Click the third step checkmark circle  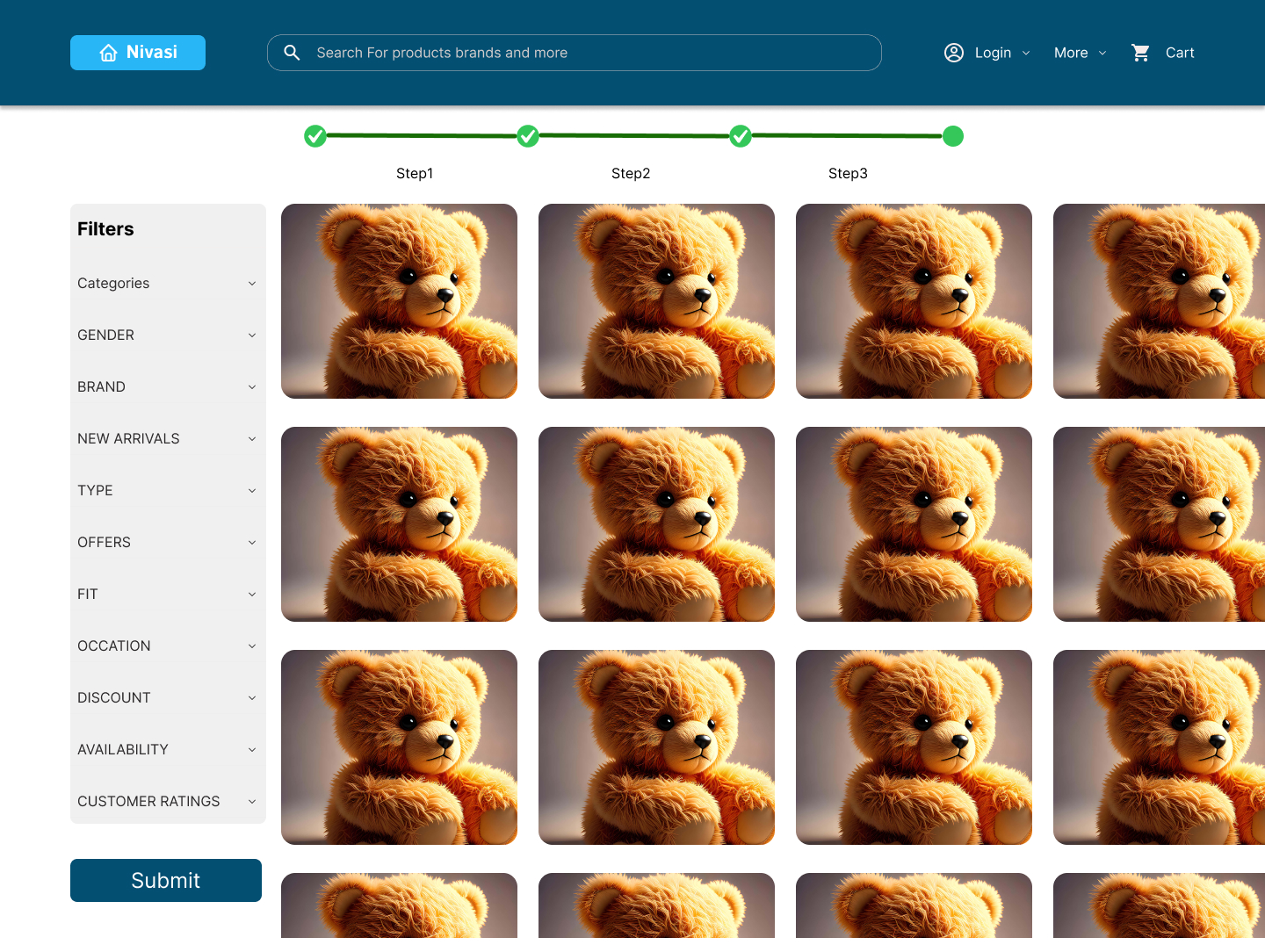click(741, 136)
